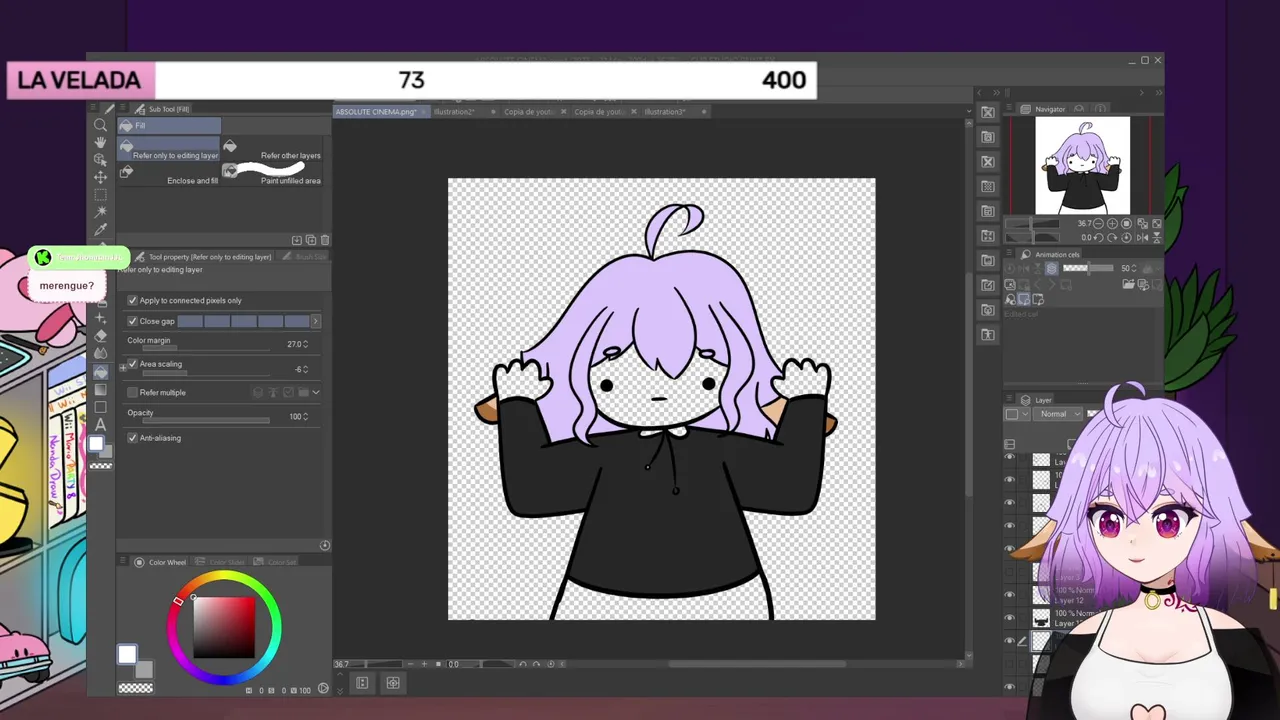
Task: Select the white main color swatch
Action: [127, 654]
